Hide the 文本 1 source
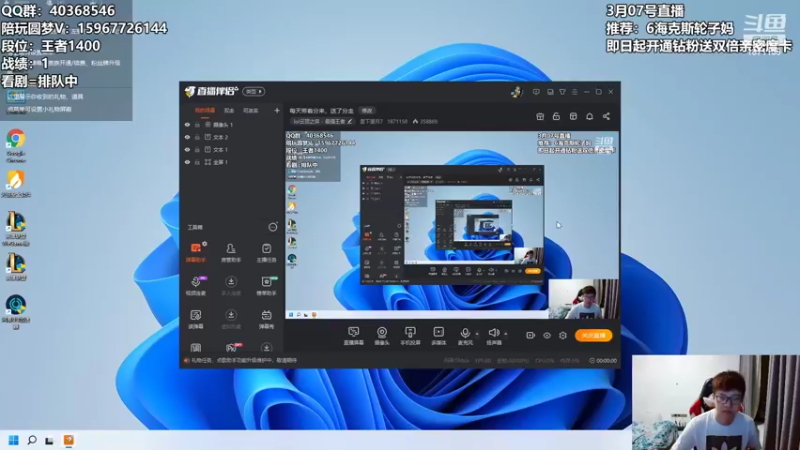The image size is (800, 450). click(x=187, y=149)
